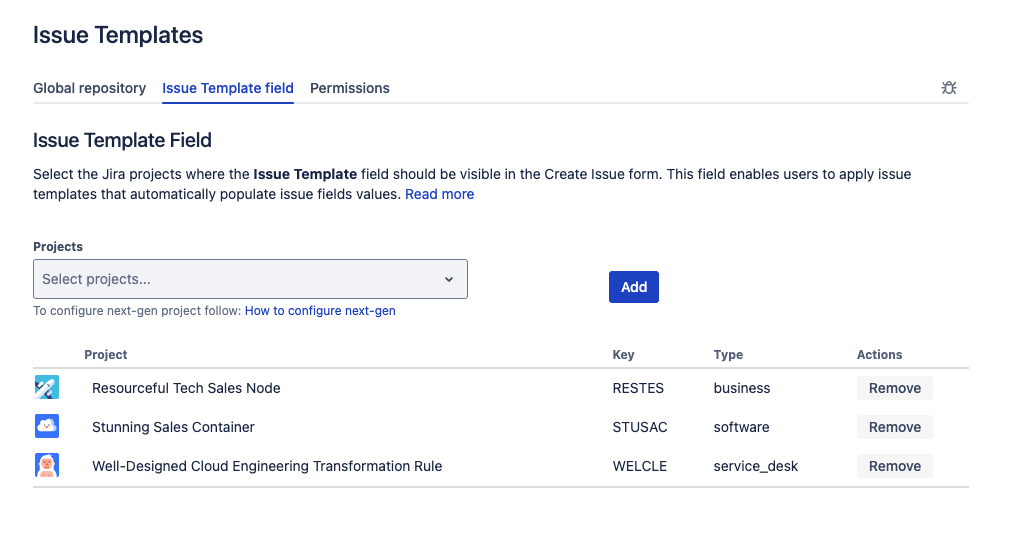Remove the Resourceful Tech Sales Node project
Screen dimensions: 1033x556
coord(894,388)
